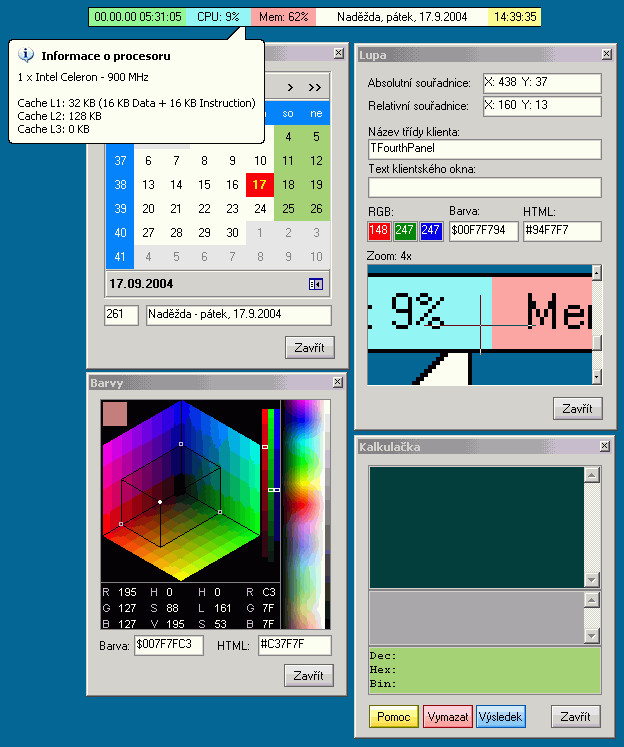Screen dimensions: 624x747
Task: Select day 30 in calendar
Action: (x=232, y=232)
